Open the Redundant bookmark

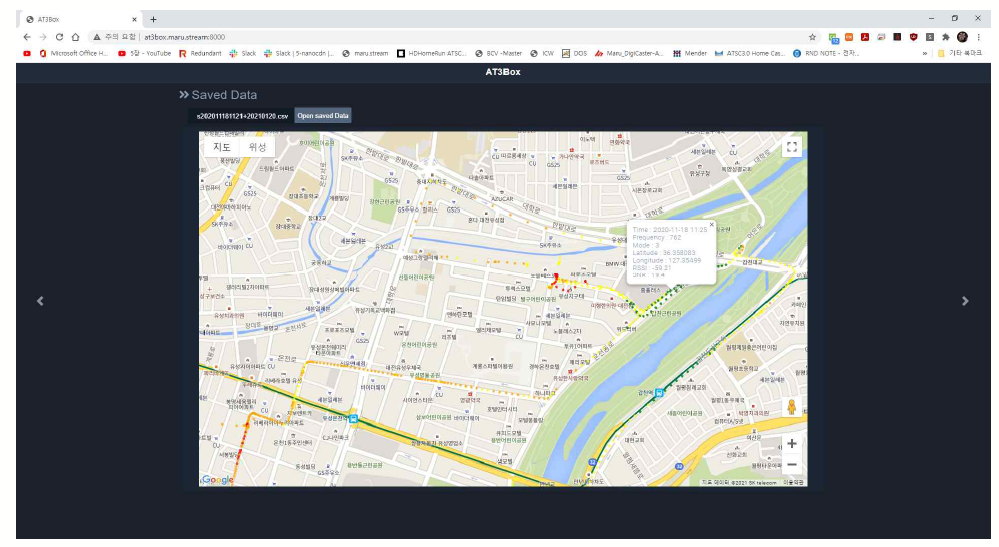200,53
